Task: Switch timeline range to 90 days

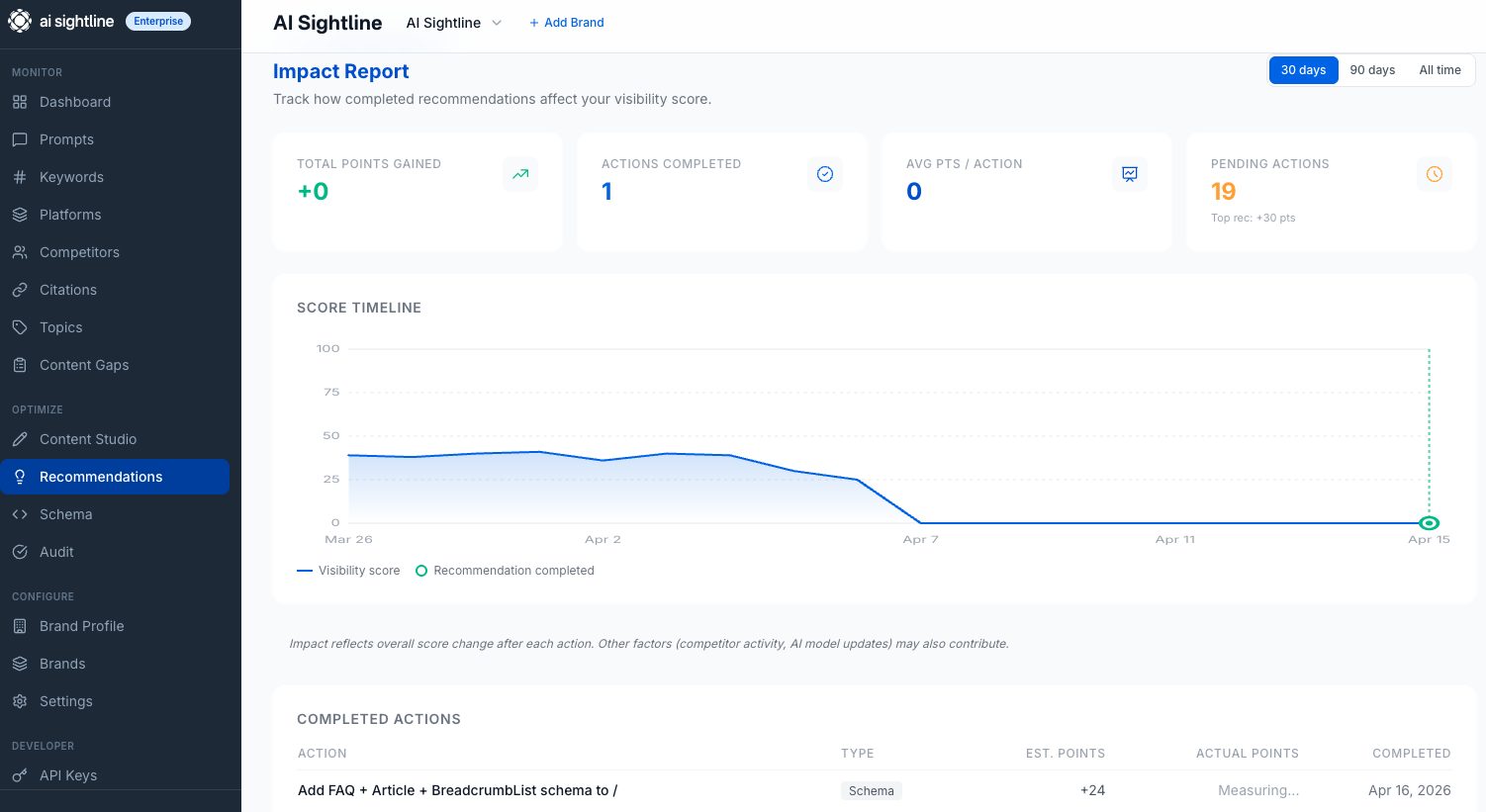Action: point(1372,70)
